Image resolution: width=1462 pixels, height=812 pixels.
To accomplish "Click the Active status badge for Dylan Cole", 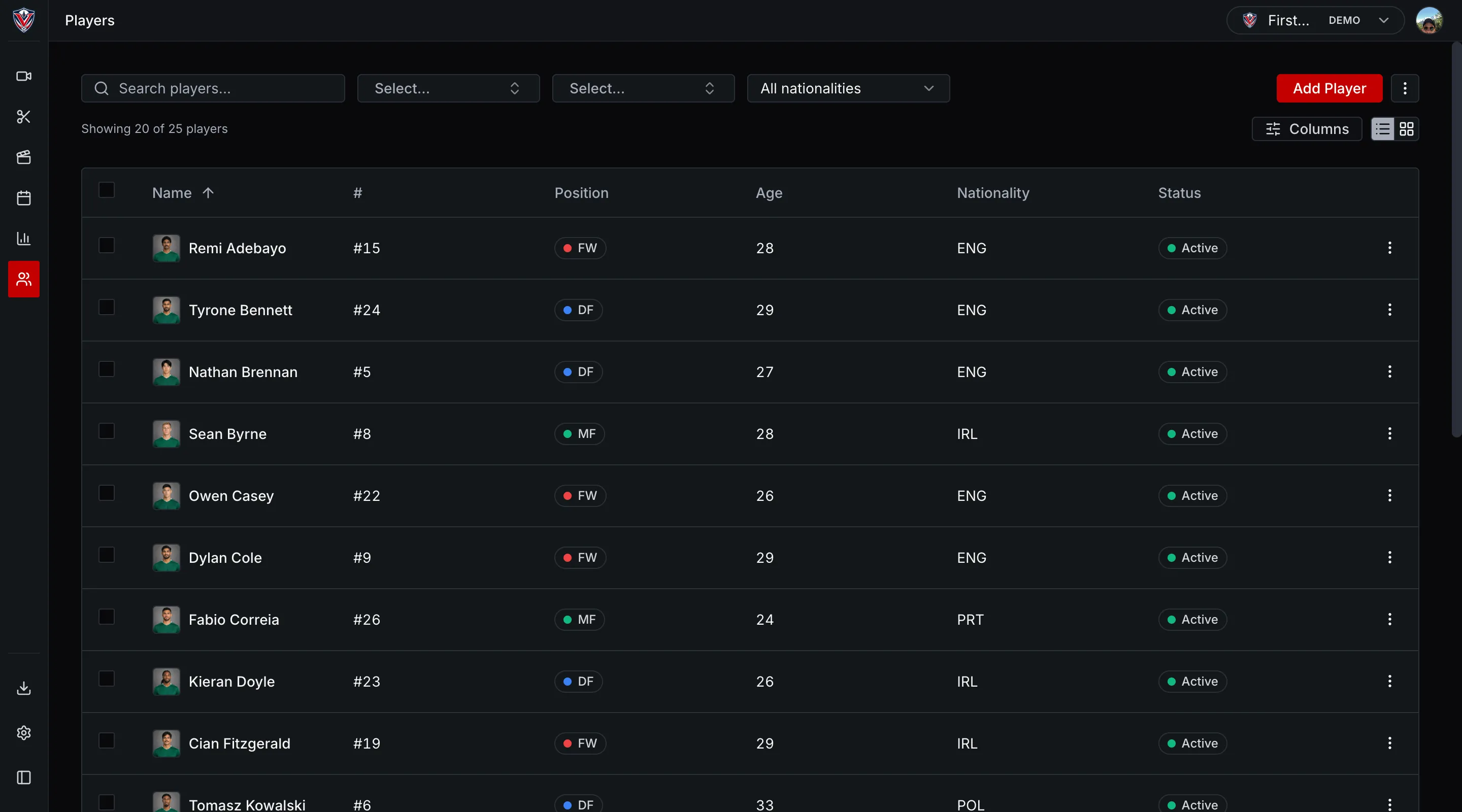I will click(1193, 558).
